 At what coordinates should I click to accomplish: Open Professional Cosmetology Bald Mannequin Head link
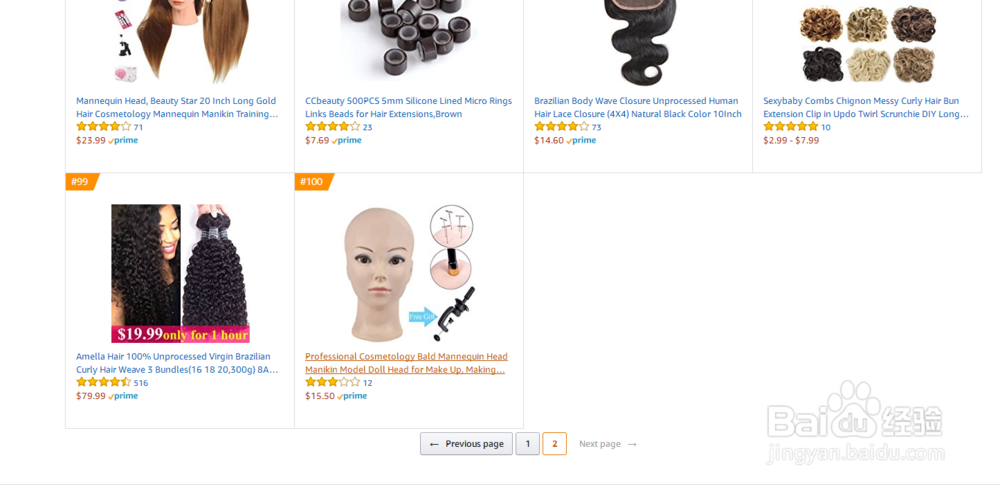406,363
